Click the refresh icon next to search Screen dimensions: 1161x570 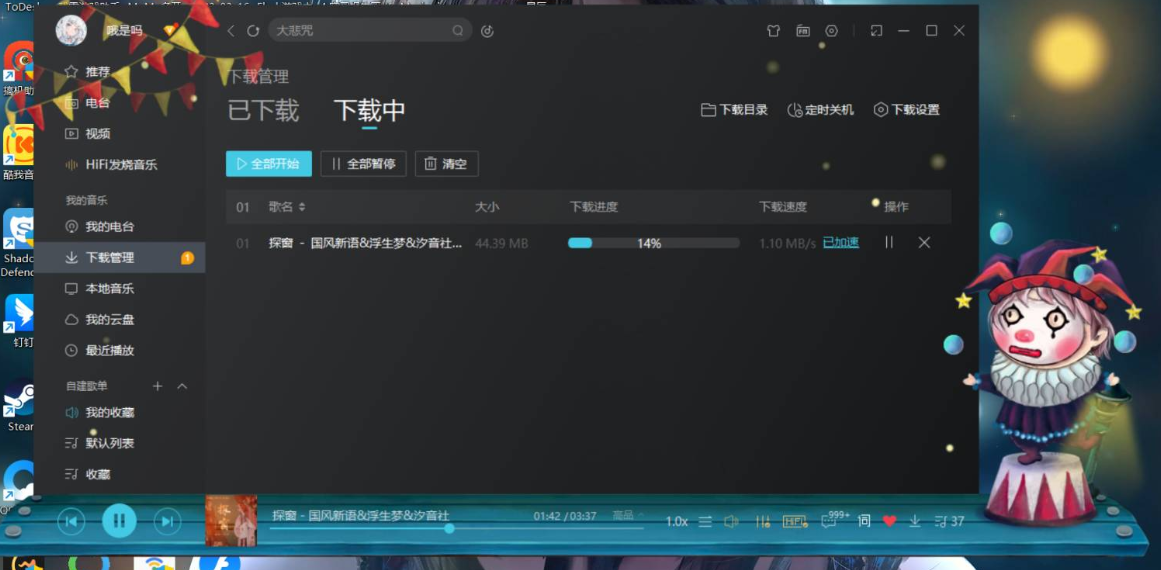point(253,31)
